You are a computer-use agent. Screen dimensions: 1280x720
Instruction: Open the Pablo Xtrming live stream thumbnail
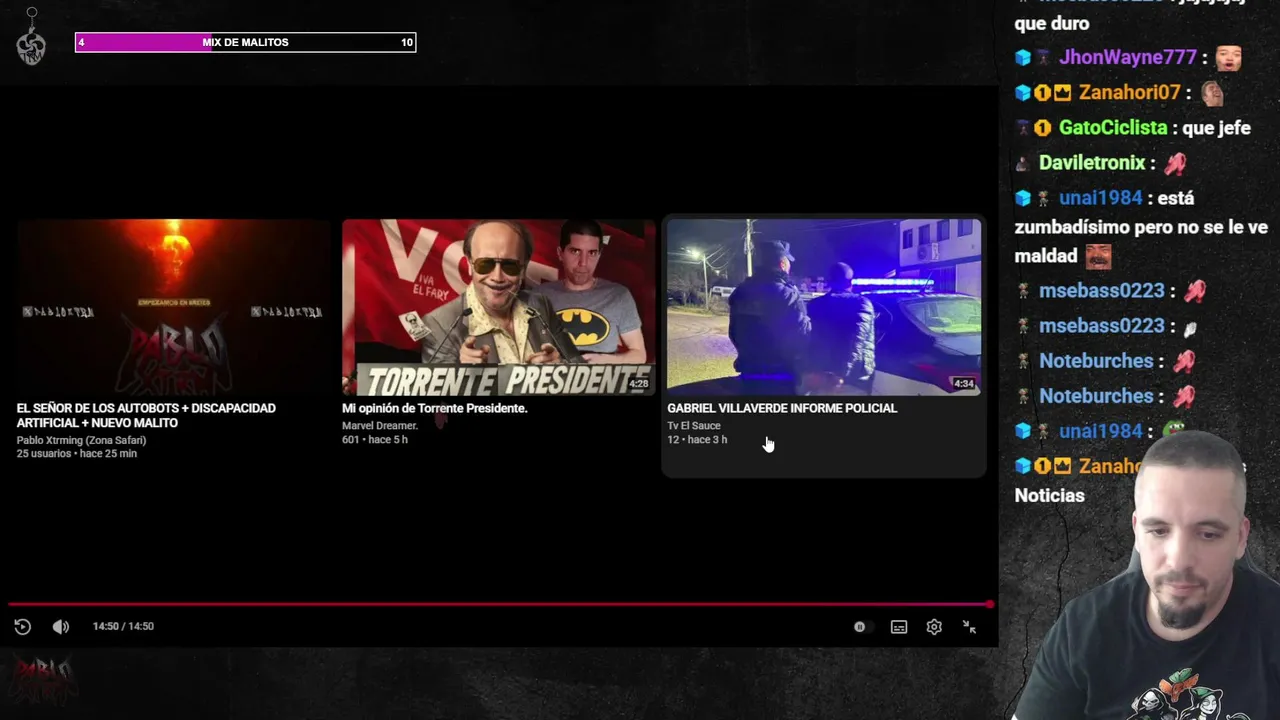pyautogui.click(x=173, y=307)
